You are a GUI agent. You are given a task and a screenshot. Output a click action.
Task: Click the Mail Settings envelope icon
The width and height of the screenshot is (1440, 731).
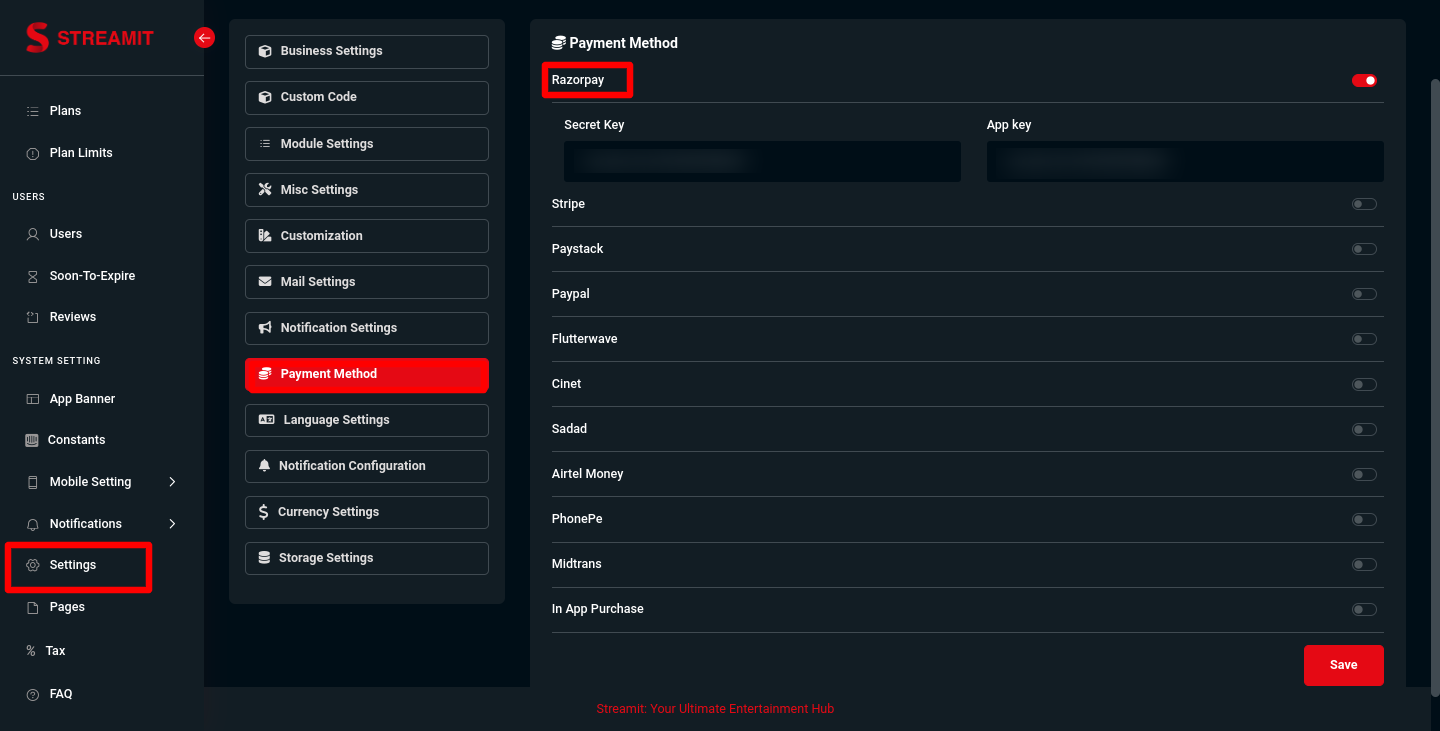coord(265,282)
